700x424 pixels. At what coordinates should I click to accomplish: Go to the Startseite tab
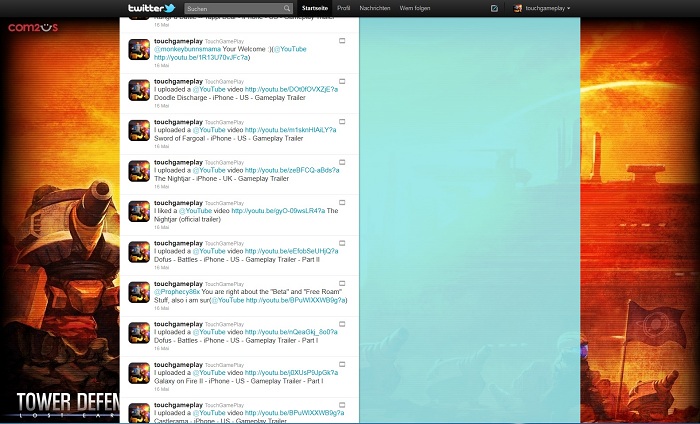point(315,8)
